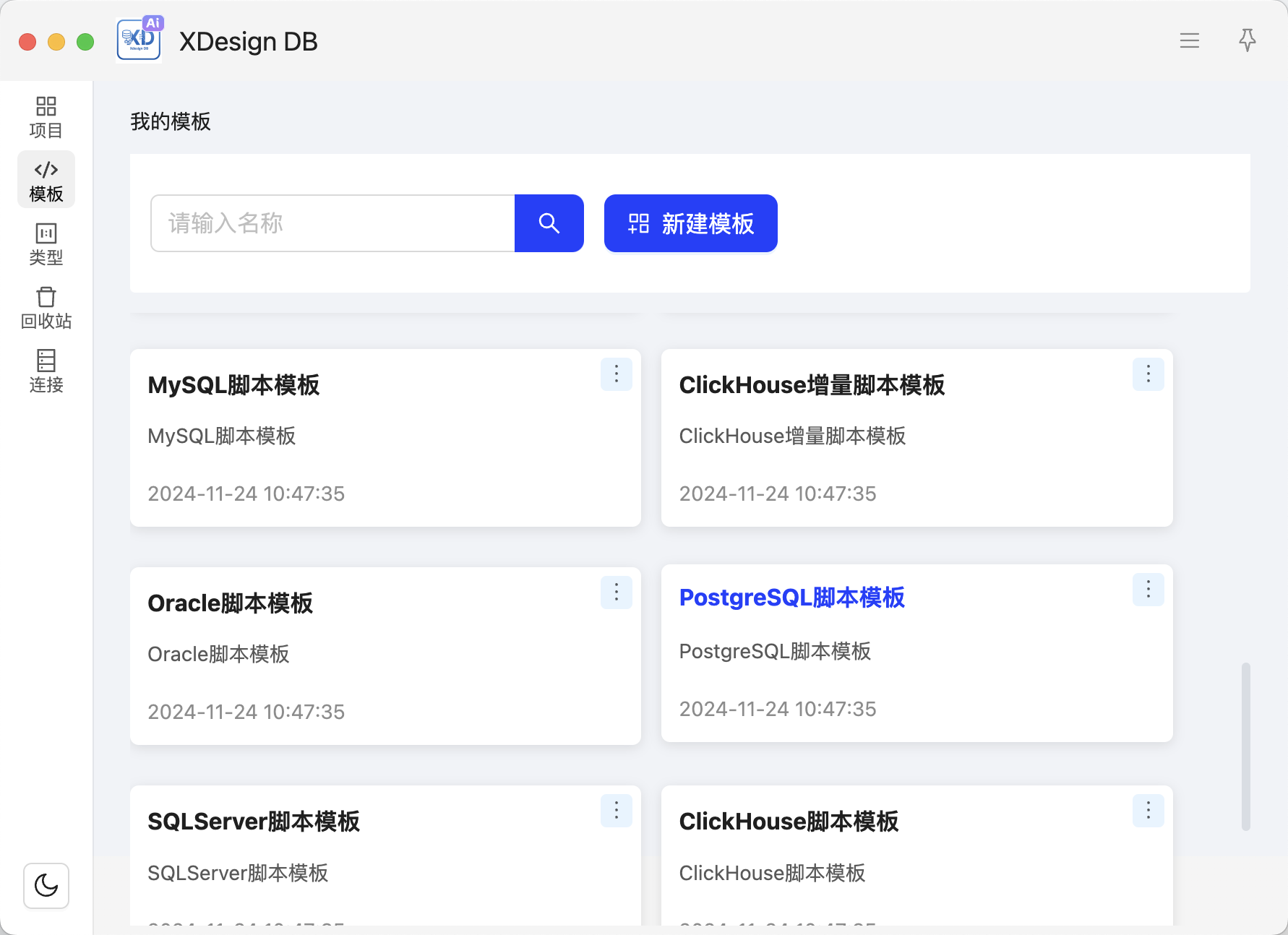The image size is (1288, 935).
Task: Click the 我的模板 page heading
Action: [x=171, y=121]
